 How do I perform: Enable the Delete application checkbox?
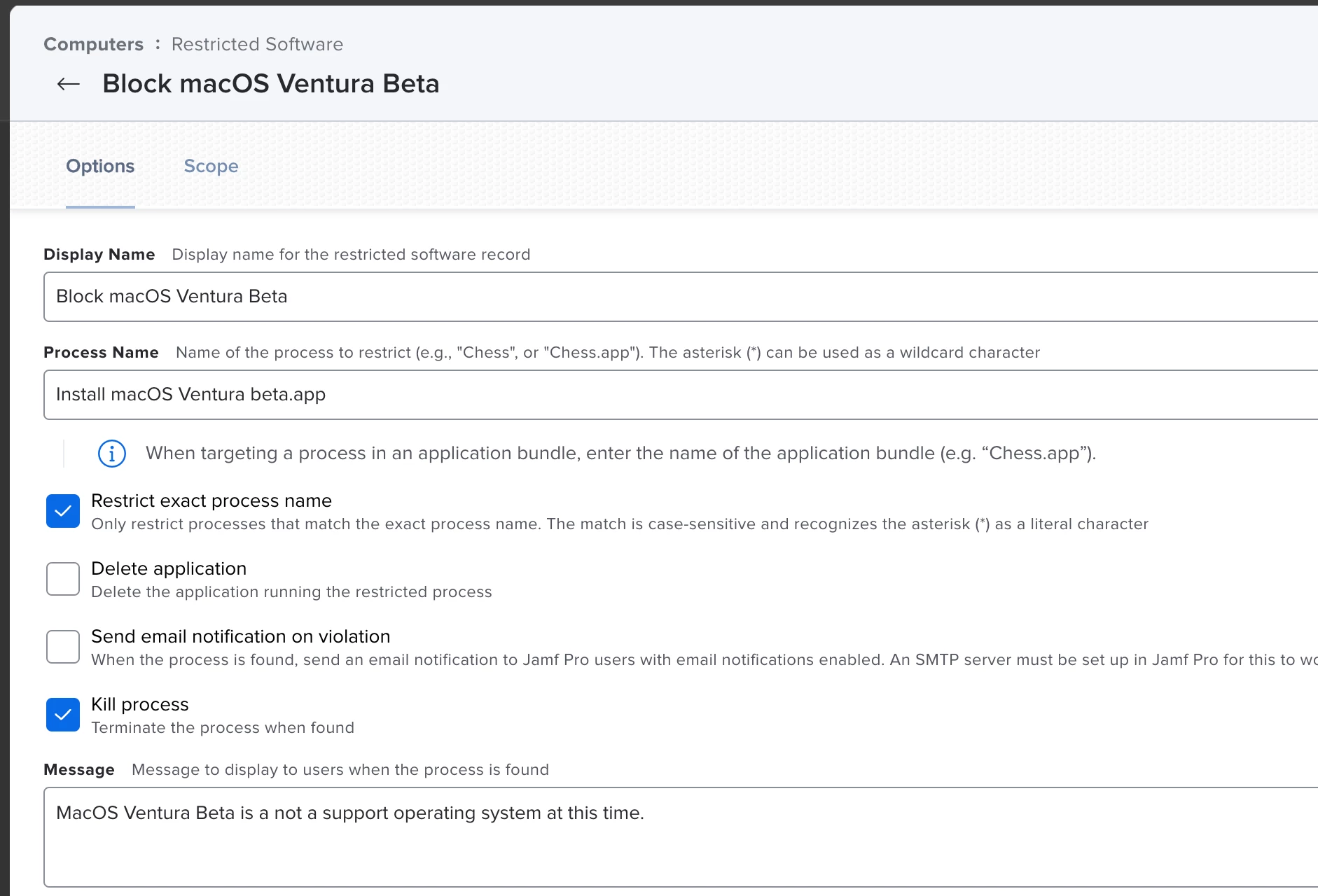coord(63,579)
